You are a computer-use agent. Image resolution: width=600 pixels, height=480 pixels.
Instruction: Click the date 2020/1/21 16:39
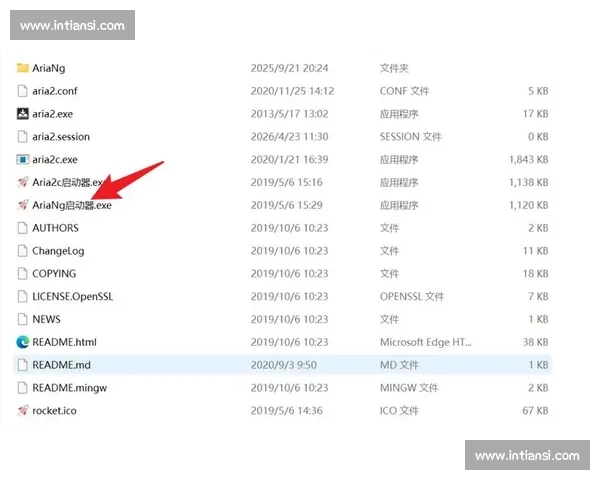(x=289, y=160)
